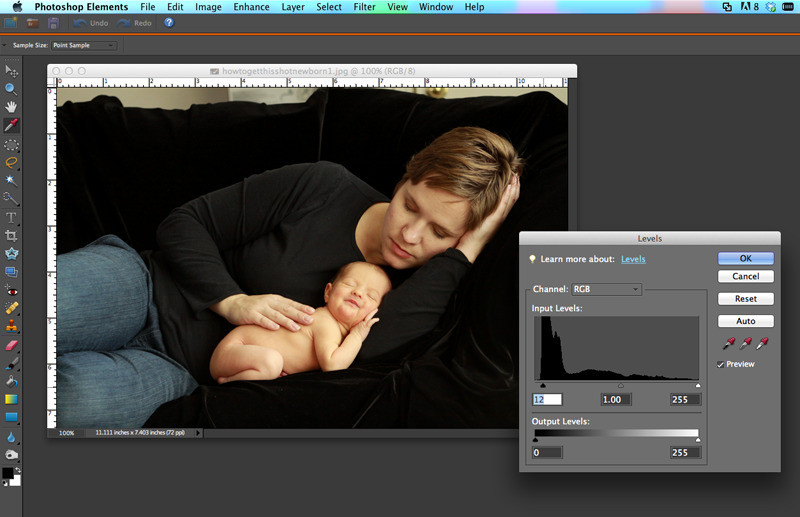This screenshot has height=517, width=800.
Task: Select the Zoom magnifier tool
Action: [11, 89]
